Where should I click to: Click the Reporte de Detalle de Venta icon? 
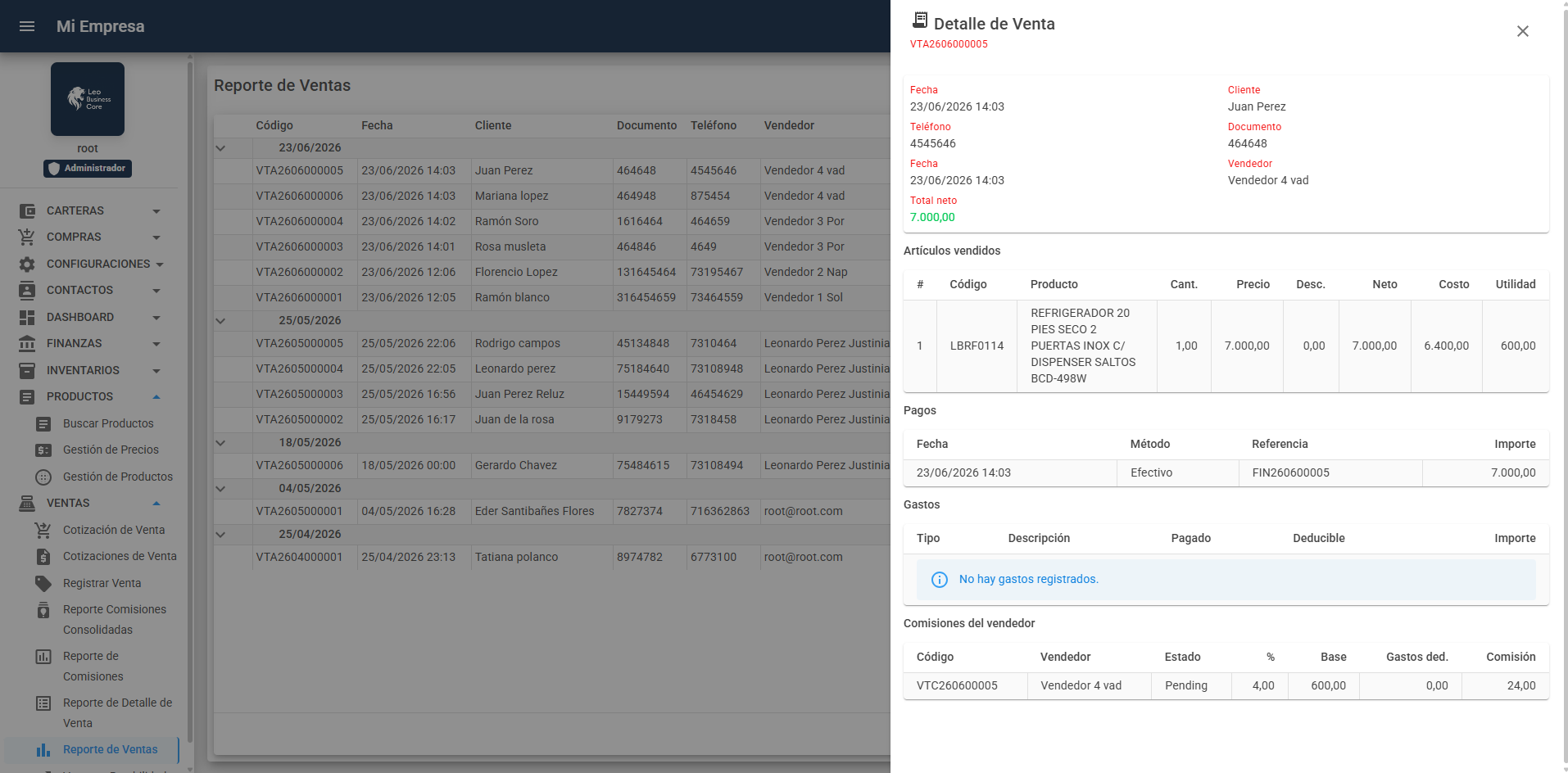point(43,703)
